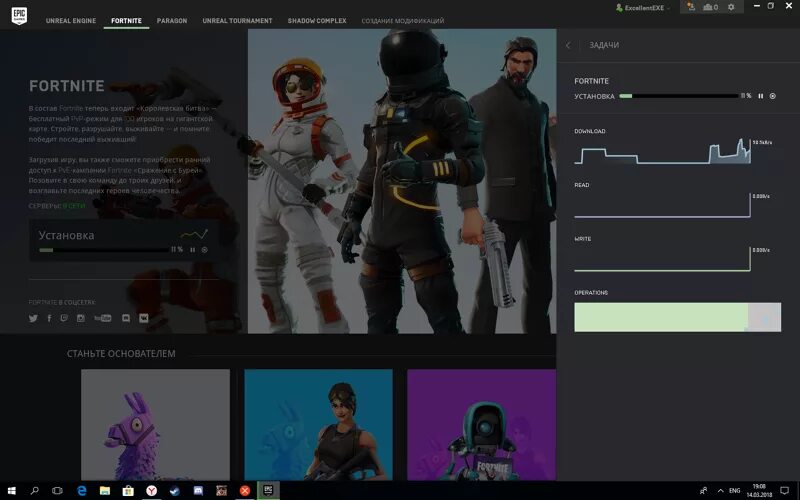Open Discord from the taskbar
Screen dimensions: 800x500
coord(198,490)
